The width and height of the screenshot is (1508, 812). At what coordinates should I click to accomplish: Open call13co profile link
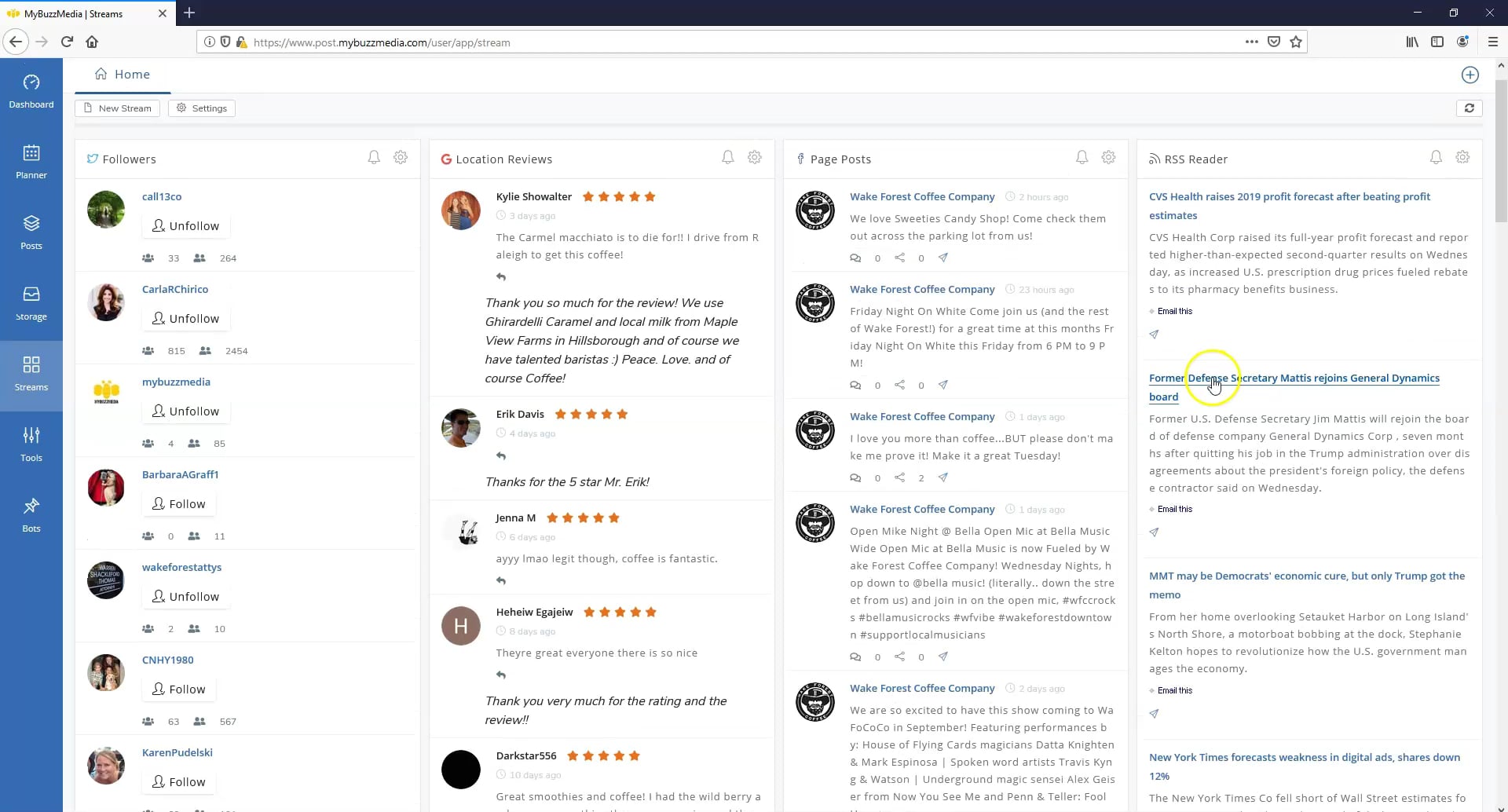[162, 196]
